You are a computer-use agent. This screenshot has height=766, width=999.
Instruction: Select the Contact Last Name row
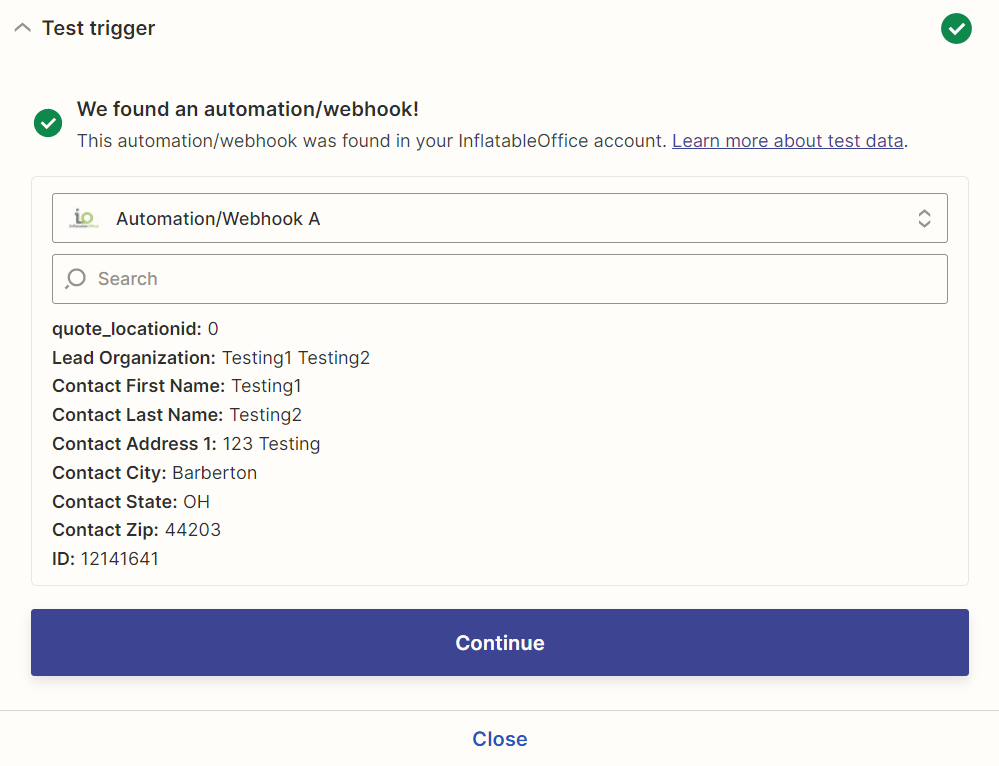(x=176, y=415)
